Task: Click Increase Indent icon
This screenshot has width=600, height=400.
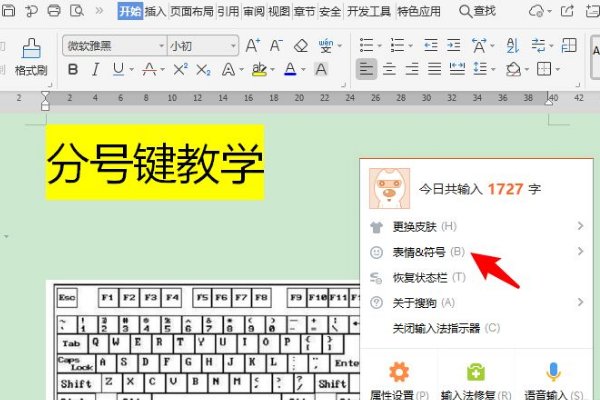Action: tap(453, 46)
